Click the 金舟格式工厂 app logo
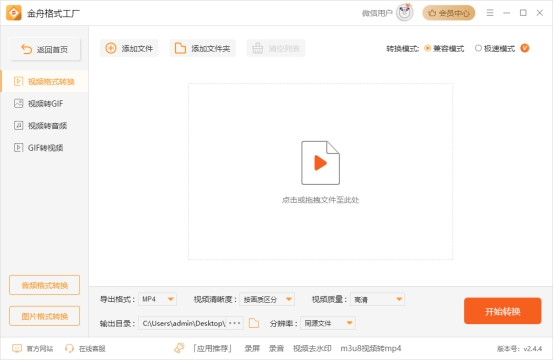 pos(14,13)
